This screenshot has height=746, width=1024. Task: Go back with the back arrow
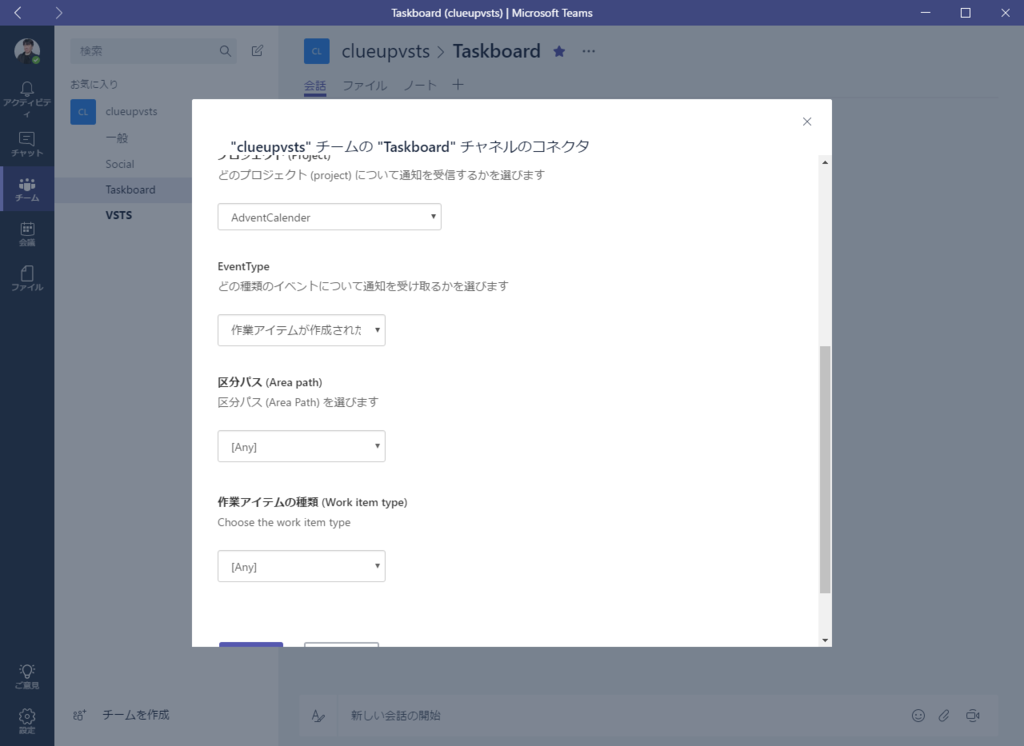coord(18,12)
